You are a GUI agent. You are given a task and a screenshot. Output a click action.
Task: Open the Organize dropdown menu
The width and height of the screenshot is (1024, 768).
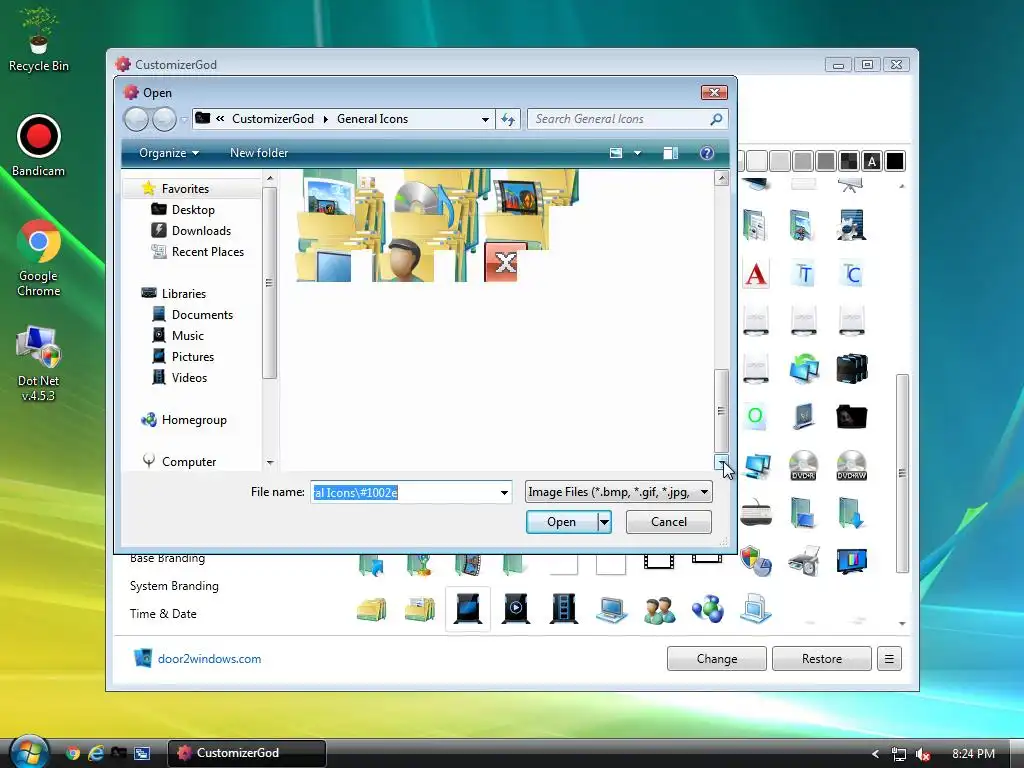coord(168,153)
